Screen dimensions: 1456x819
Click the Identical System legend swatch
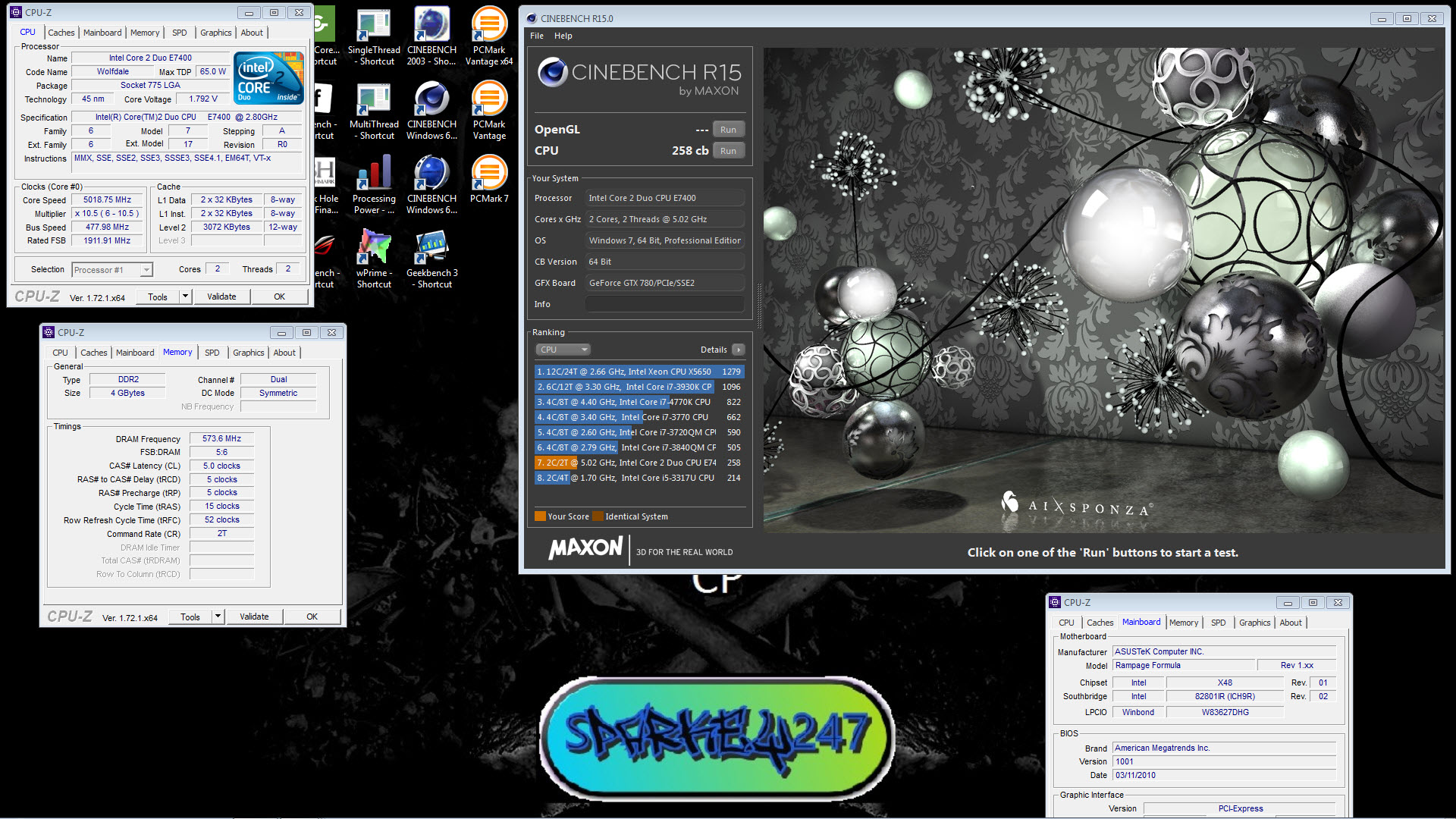click(598, 516)
